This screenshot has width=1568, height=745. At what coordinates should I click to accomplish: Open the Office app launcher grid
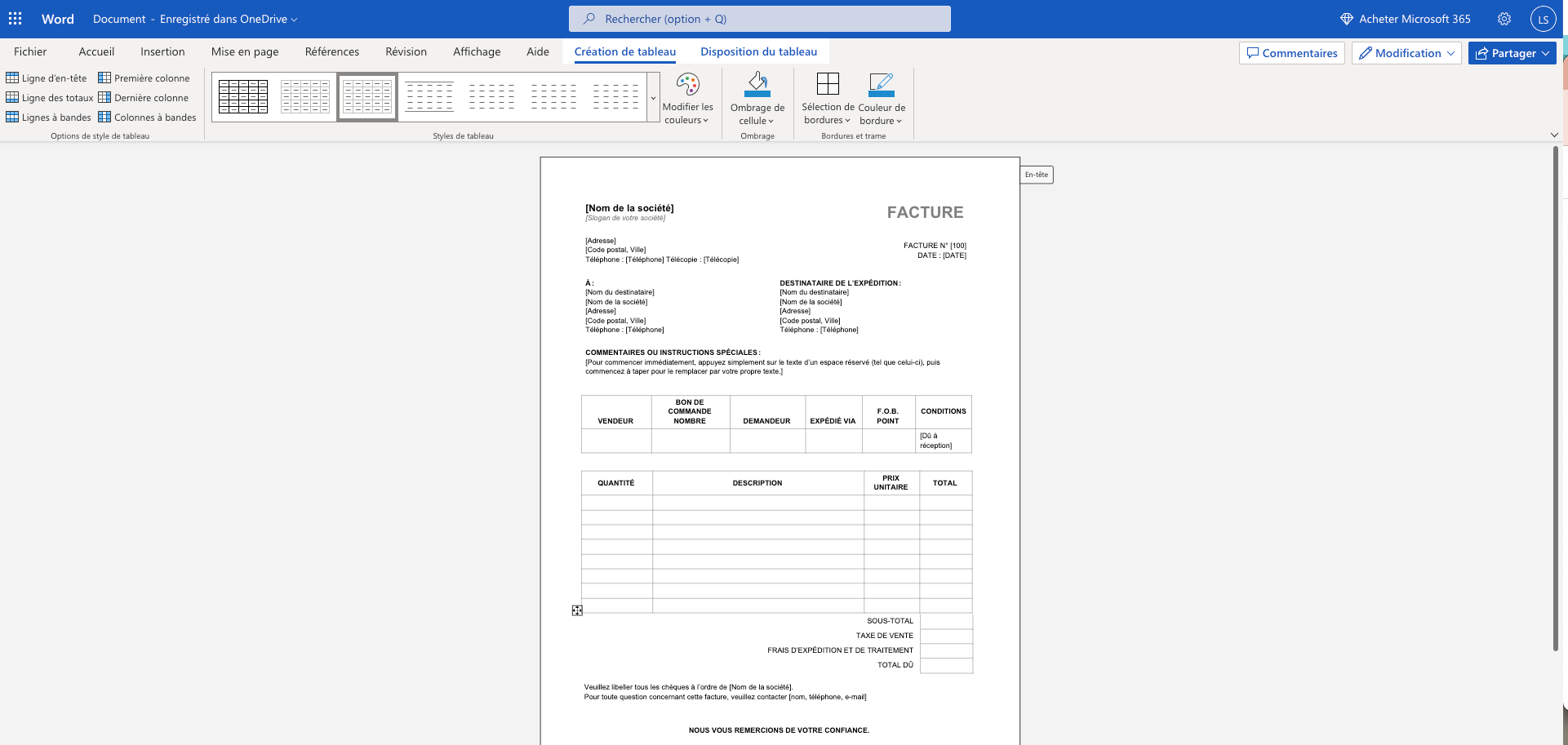pos(15,19)
